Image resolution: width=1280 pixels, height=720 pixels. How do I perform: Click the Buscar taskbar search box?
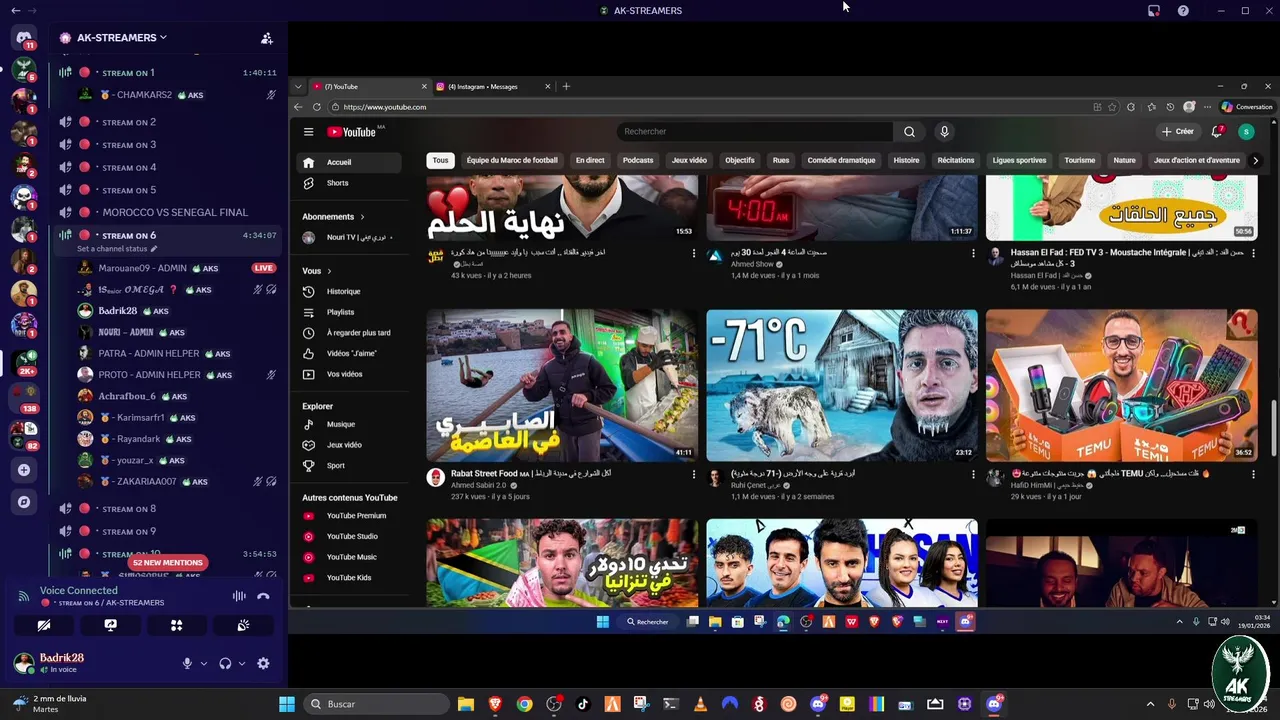coord(375,704)
